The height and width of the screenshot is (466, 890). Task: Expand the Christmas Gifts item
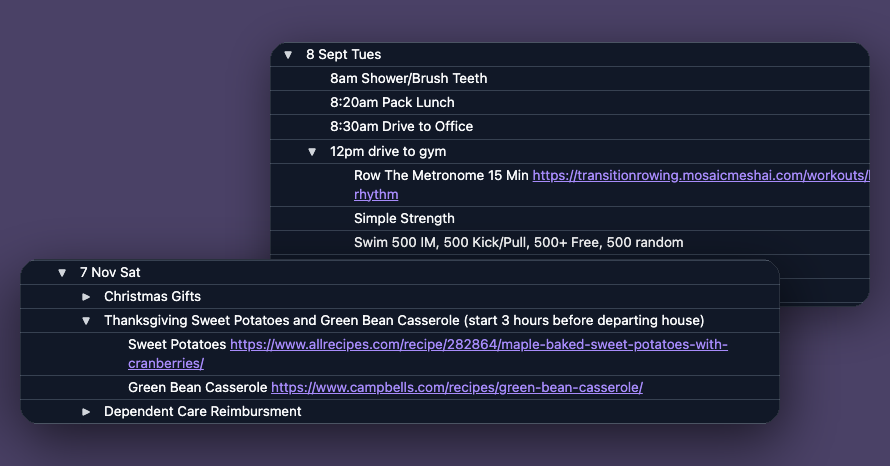click(x=86, y=297)
